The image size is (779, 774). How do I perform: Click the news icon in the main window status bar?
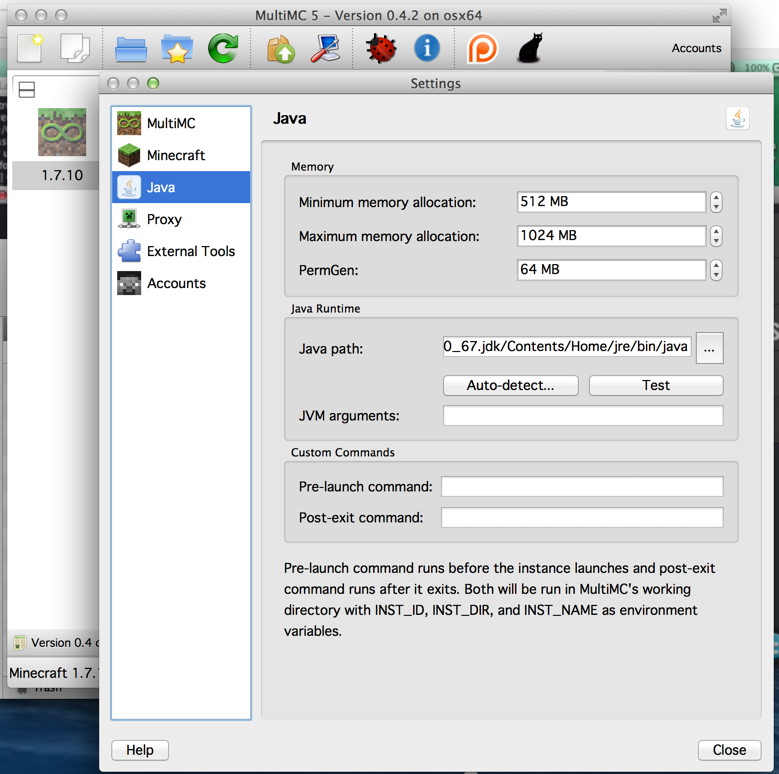coord(20,642)
